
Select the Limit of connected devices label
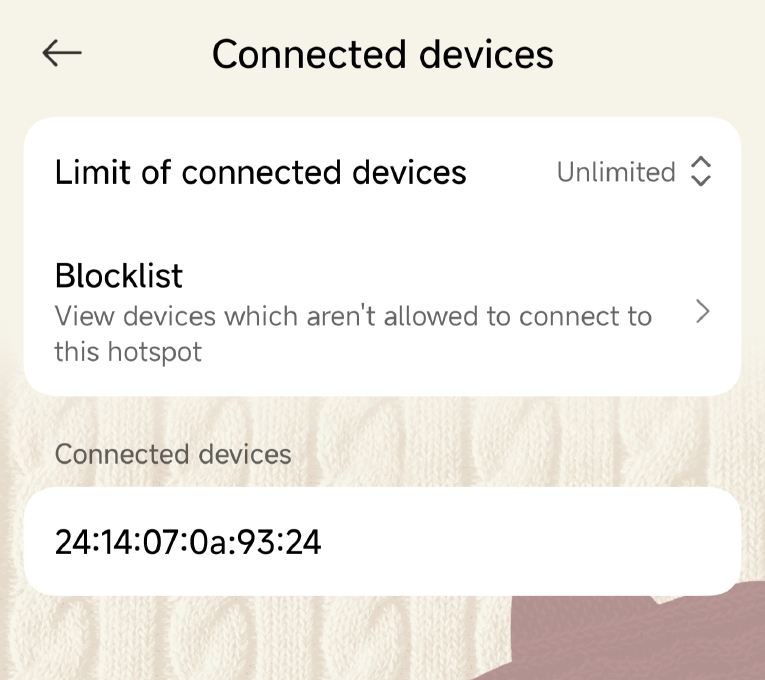pyautogui.click(x=260, y=172)
